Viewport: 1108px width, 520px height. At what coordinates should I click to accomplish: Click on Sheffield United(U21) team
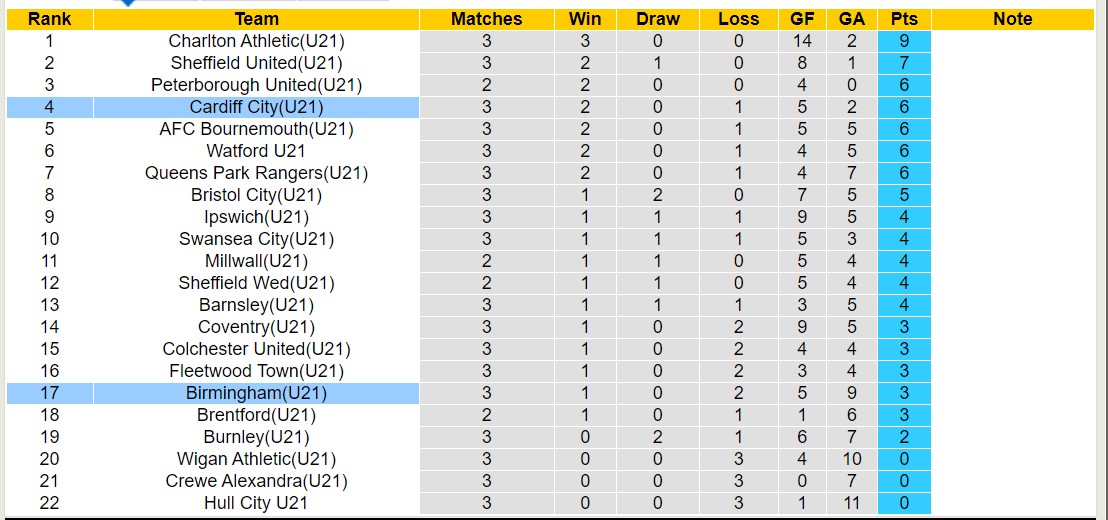pos(256,63)
